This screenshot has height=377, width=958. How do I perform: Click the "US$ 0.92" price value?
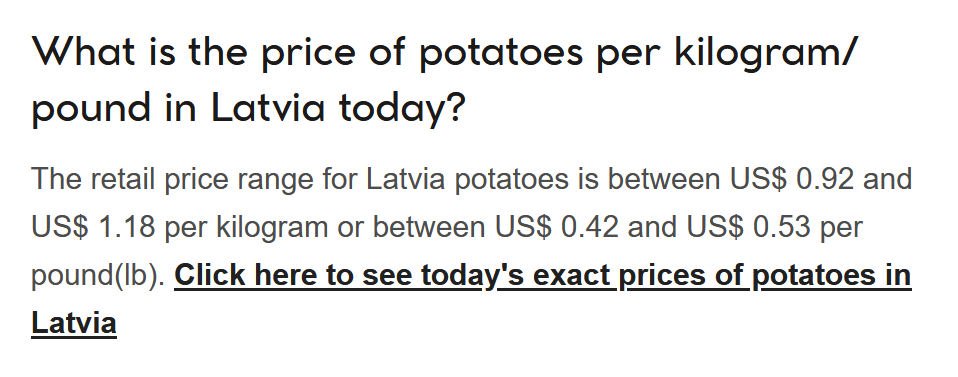791,179
